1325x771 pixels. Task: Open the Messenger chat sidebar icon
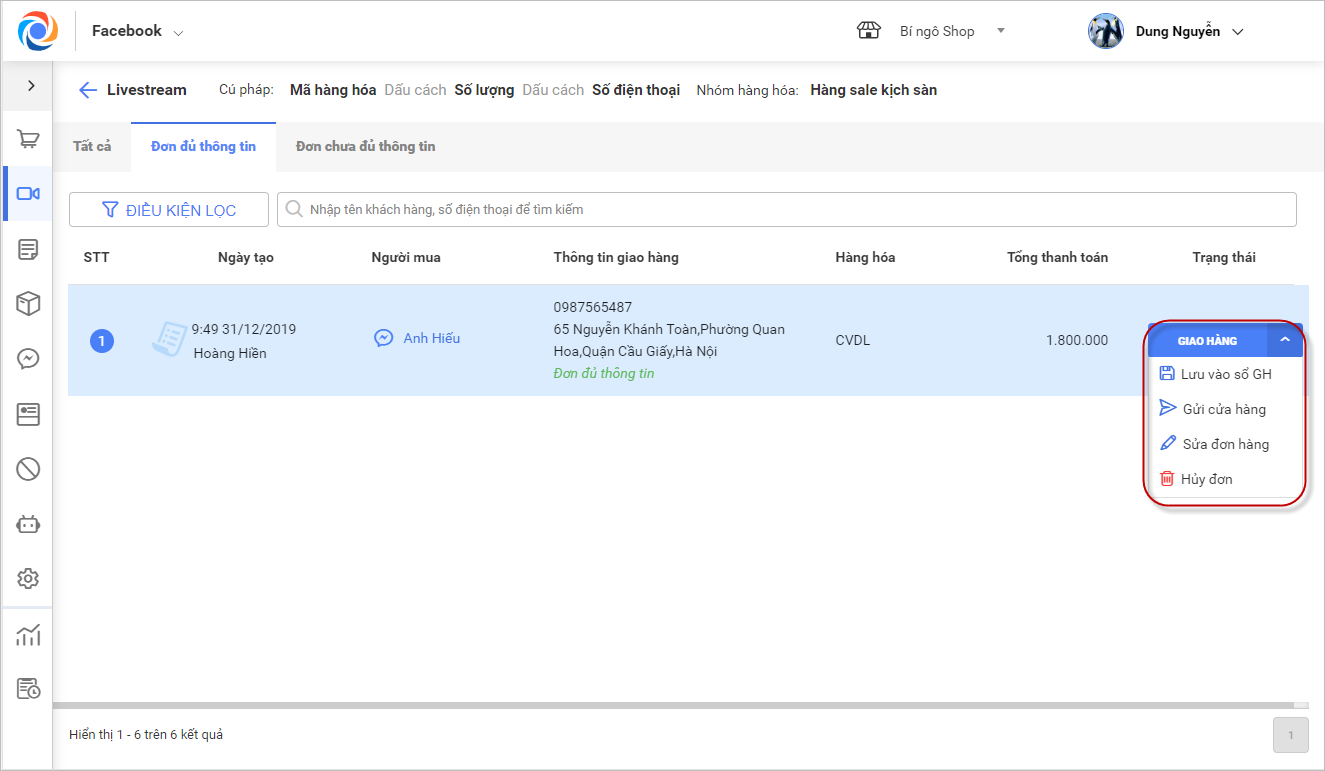(x=28, y=359)
